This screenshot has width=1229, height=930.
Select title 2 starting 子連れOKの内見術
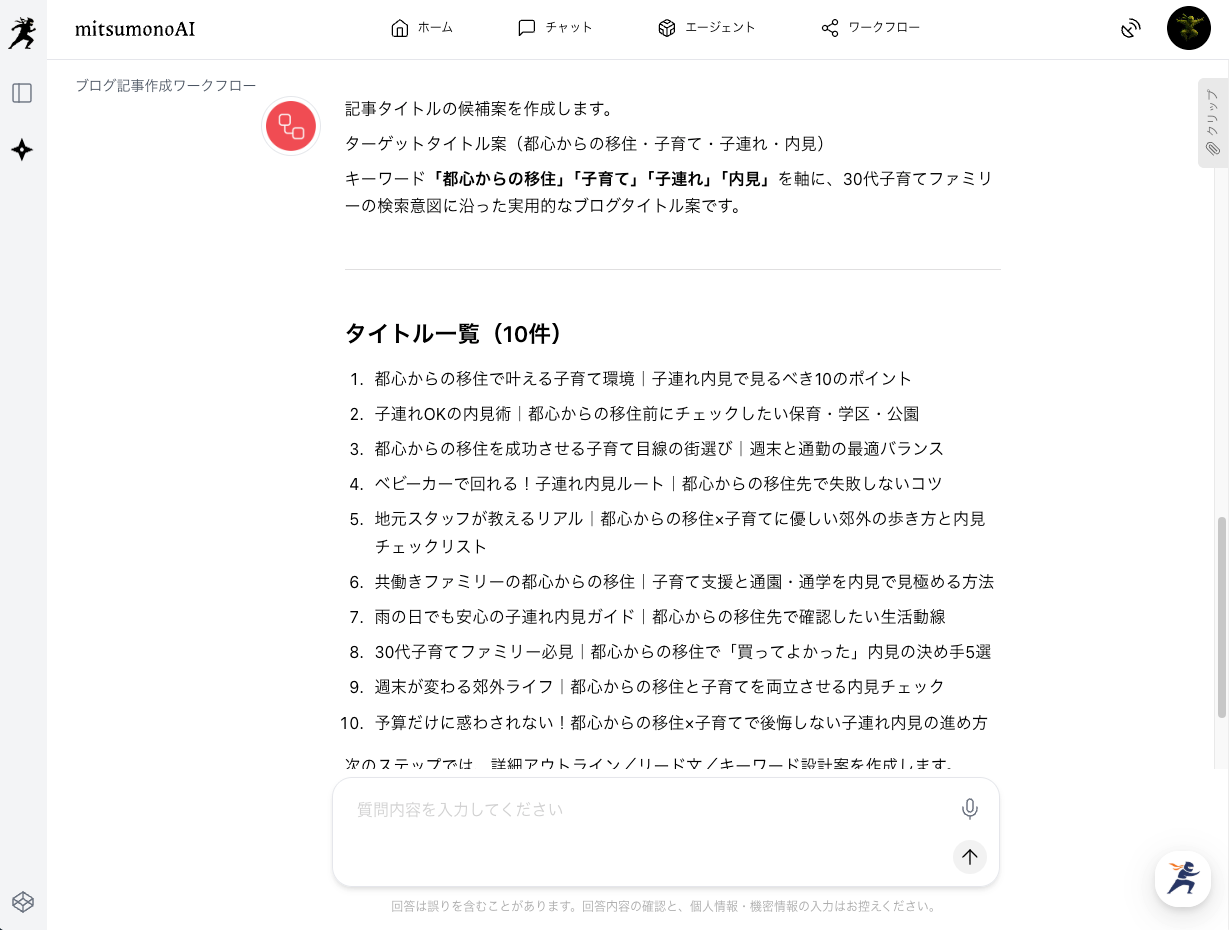coord(647,414)
